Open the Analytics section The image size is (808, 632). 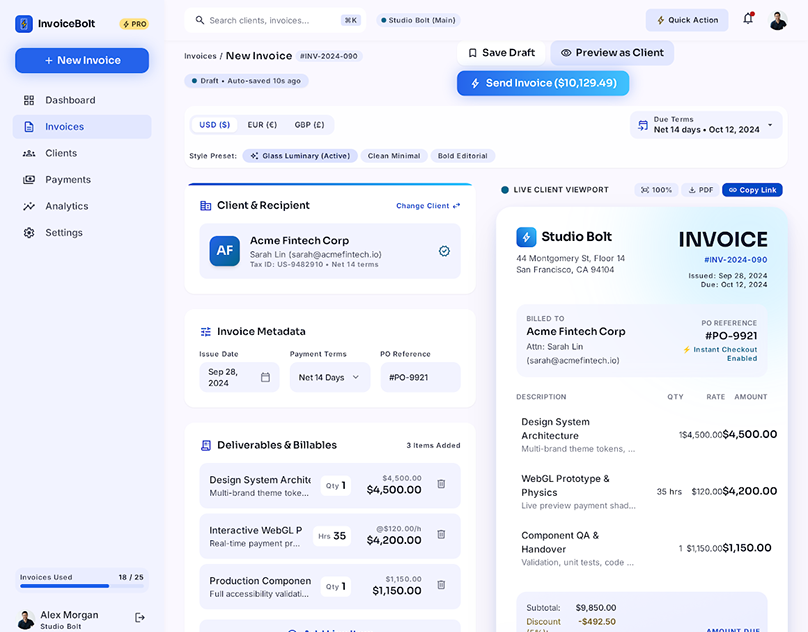point(82,206)
